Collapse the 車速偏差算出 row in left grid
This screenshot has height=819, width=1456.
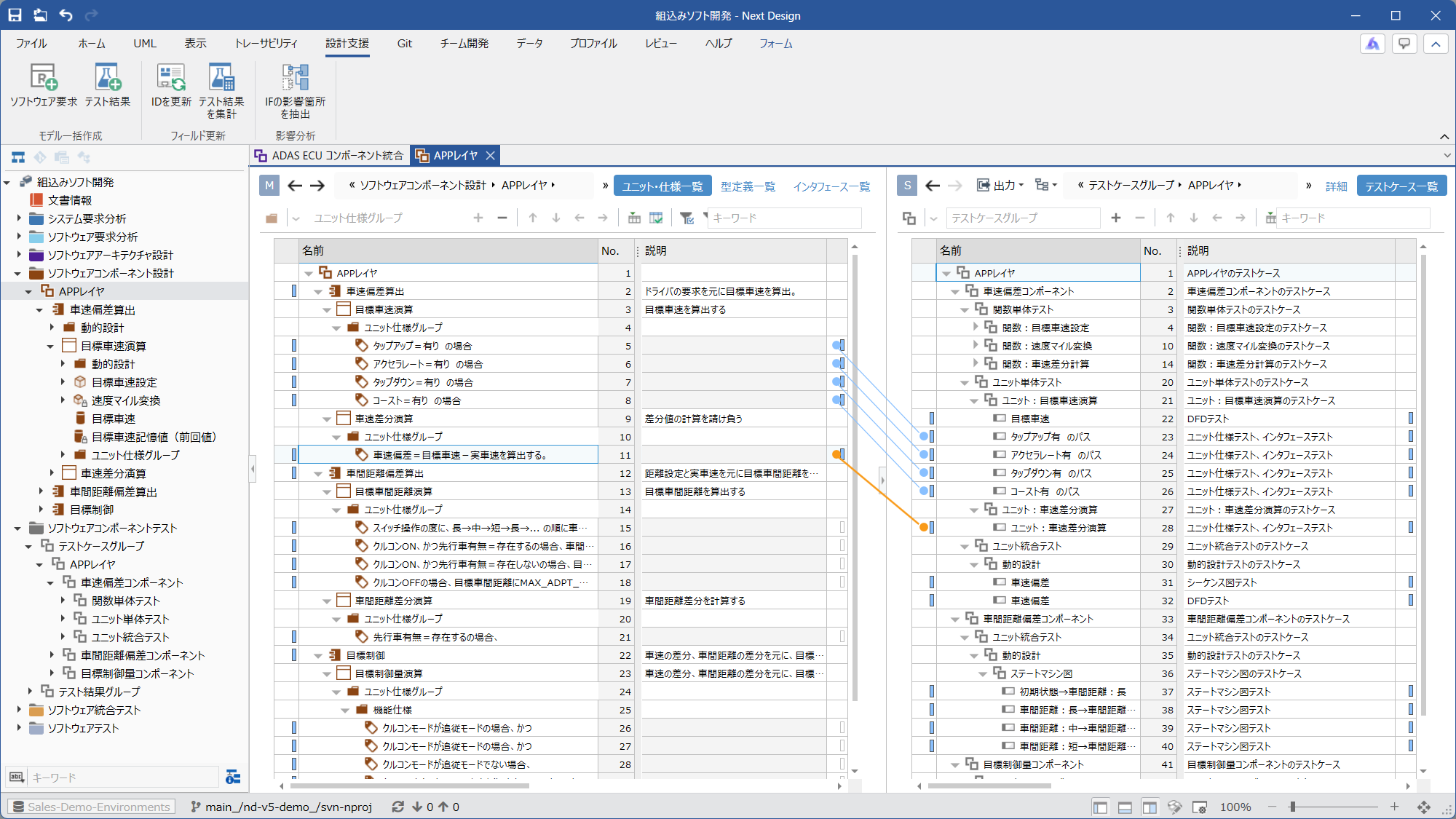pyautogui.click(x=318, y=291)
